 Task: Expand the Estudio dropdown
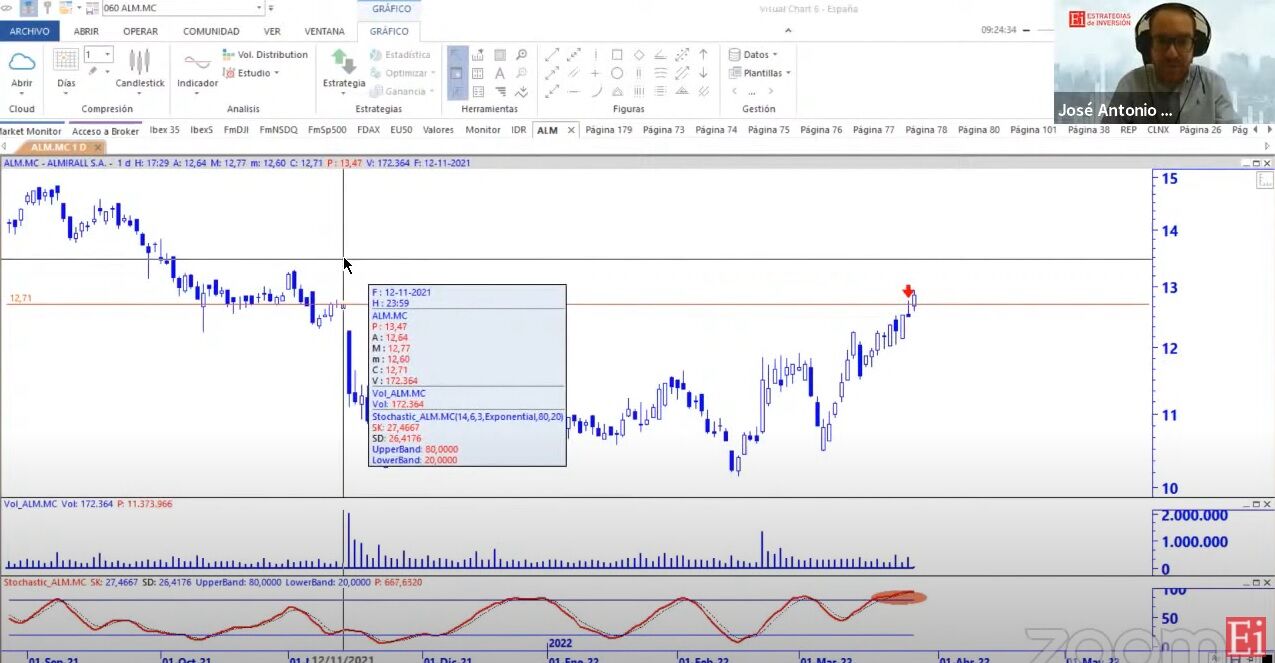click(x=277, y=73)
